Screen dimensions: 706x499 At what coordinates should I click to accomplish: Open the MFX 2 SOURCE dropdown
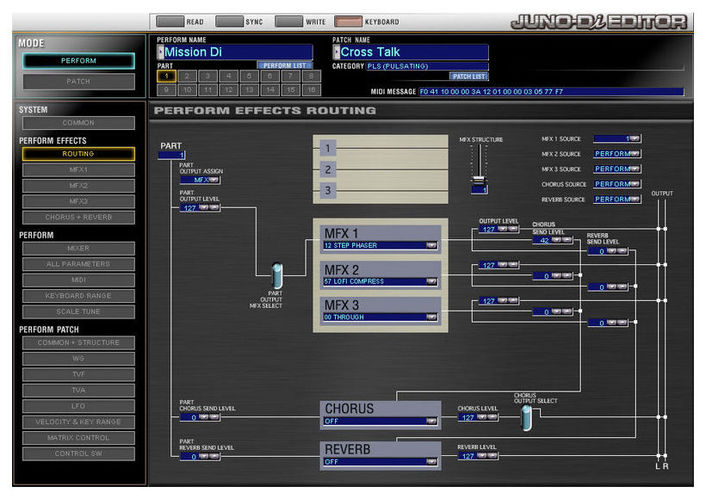(617, 154)
